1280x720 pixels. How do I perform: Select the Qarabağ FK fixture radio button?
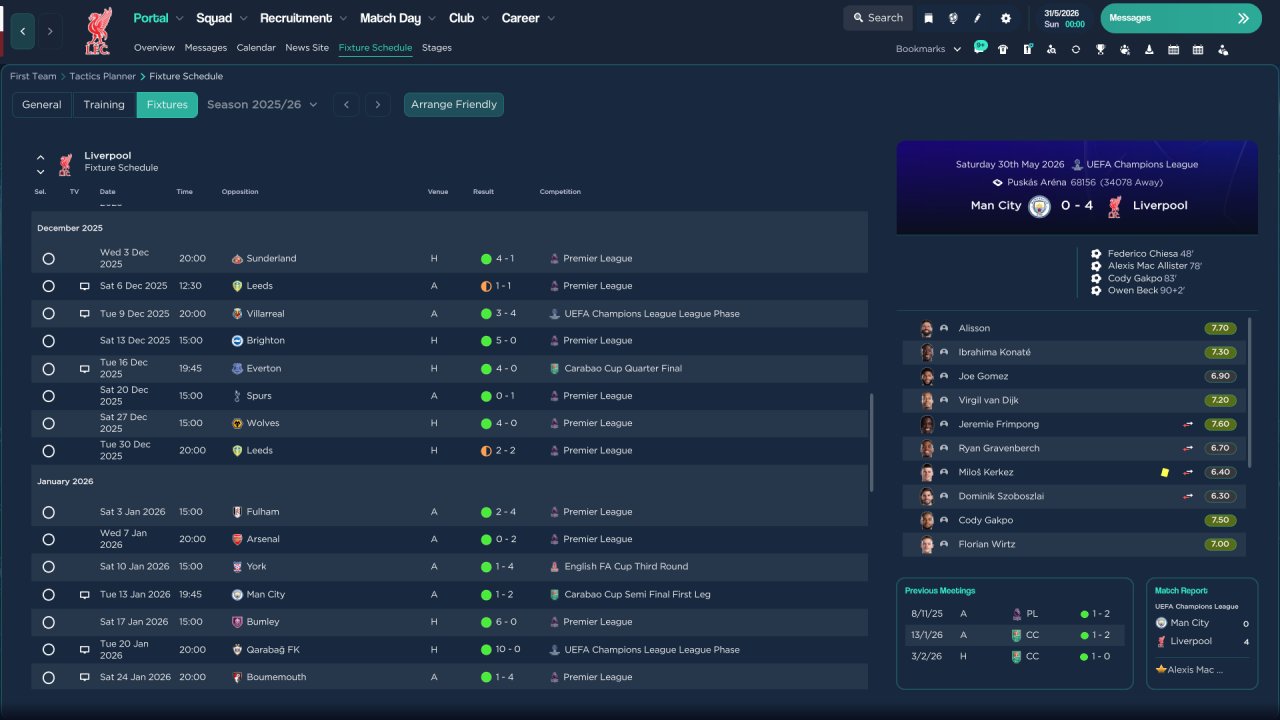point(48,650)
